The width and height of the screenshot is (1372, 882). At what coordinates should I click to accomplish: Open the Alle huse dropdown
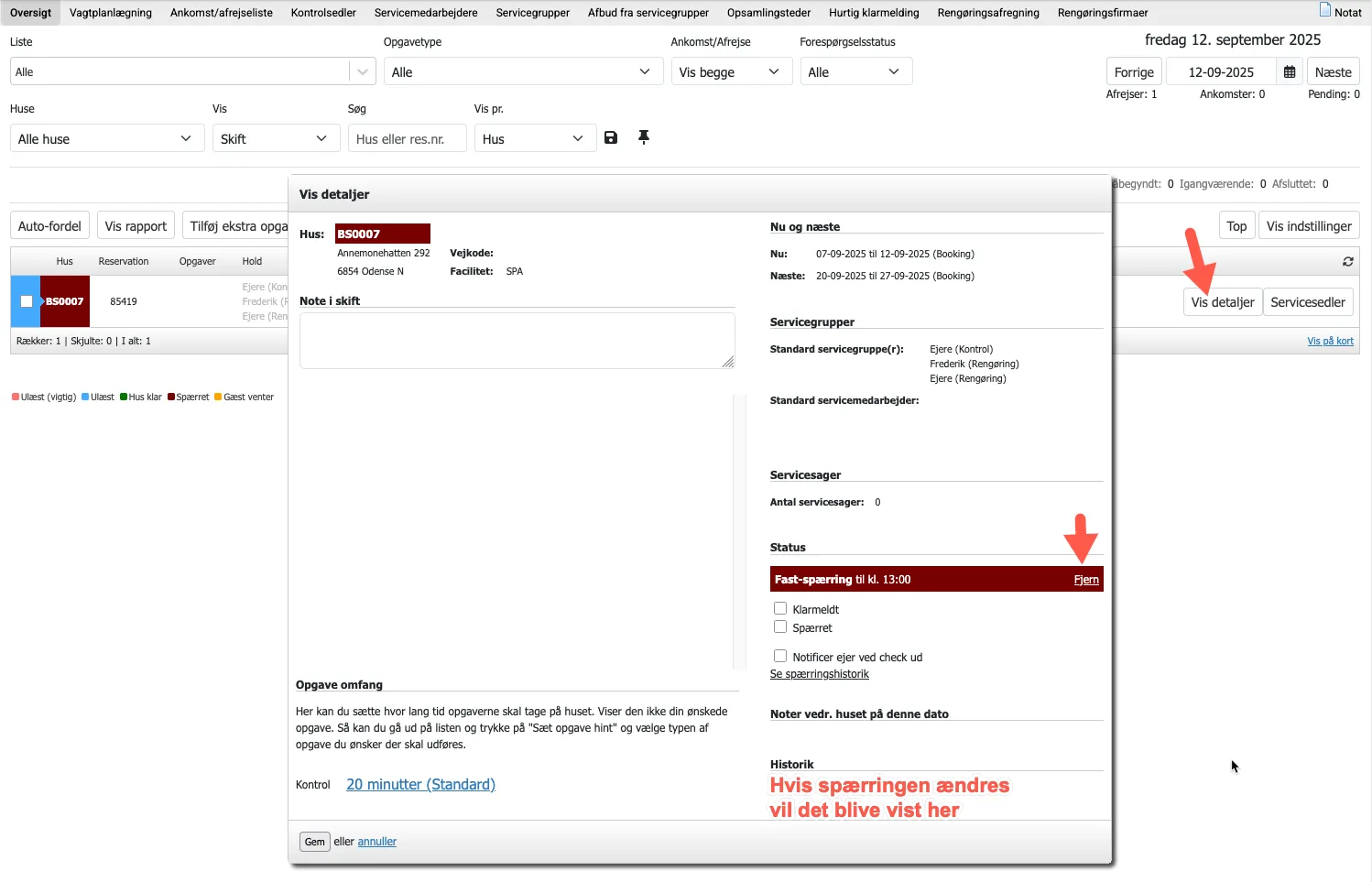point(105,139)
